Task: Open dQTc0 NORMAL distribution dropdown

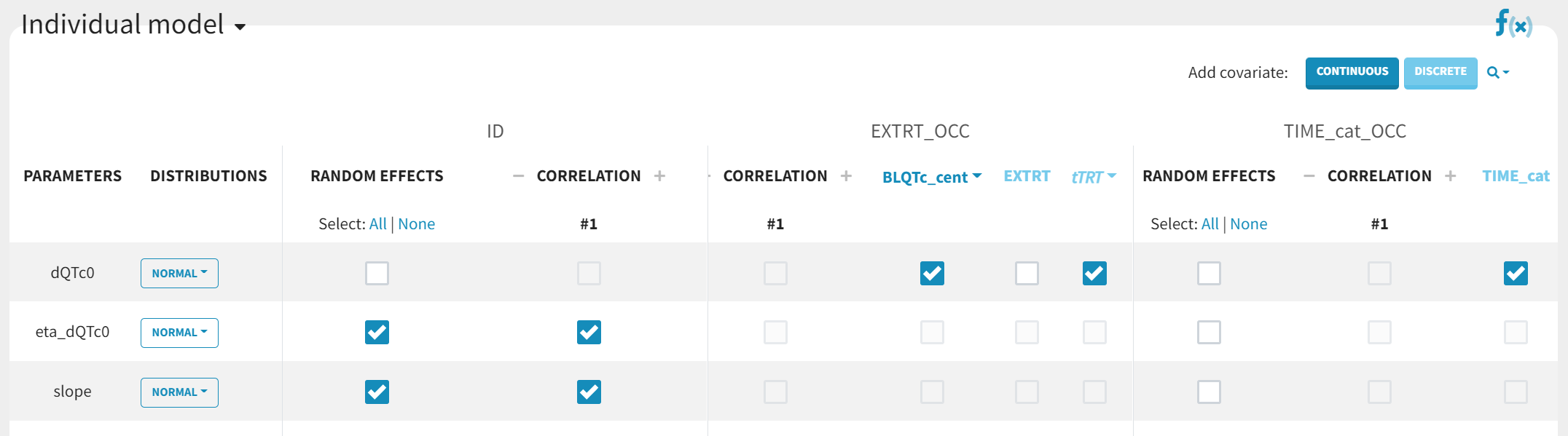Action: point(179,273)
